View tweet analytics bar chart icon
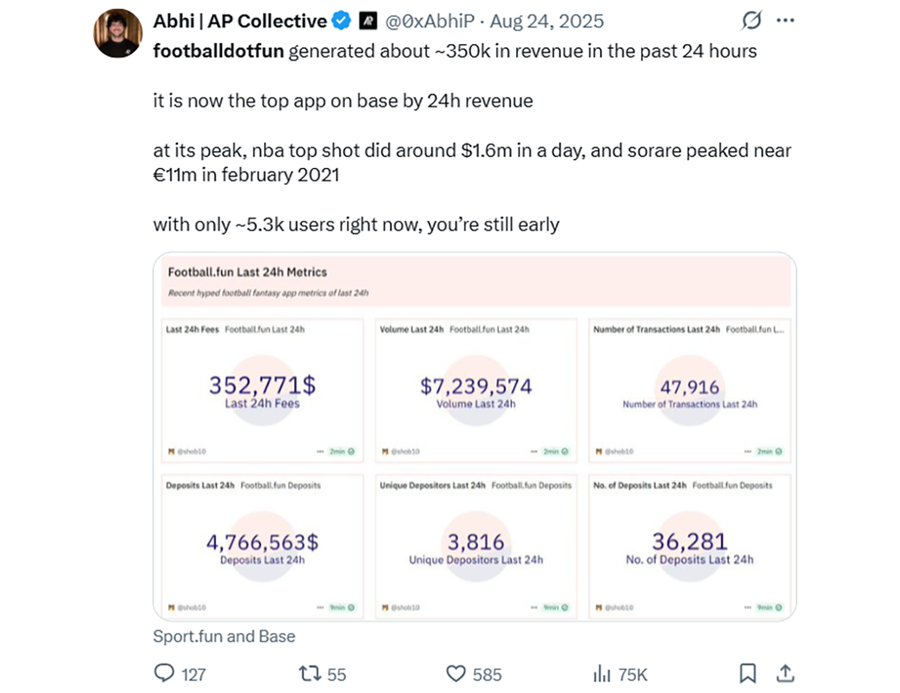This screenshot has height=693, width=900. 602,673
